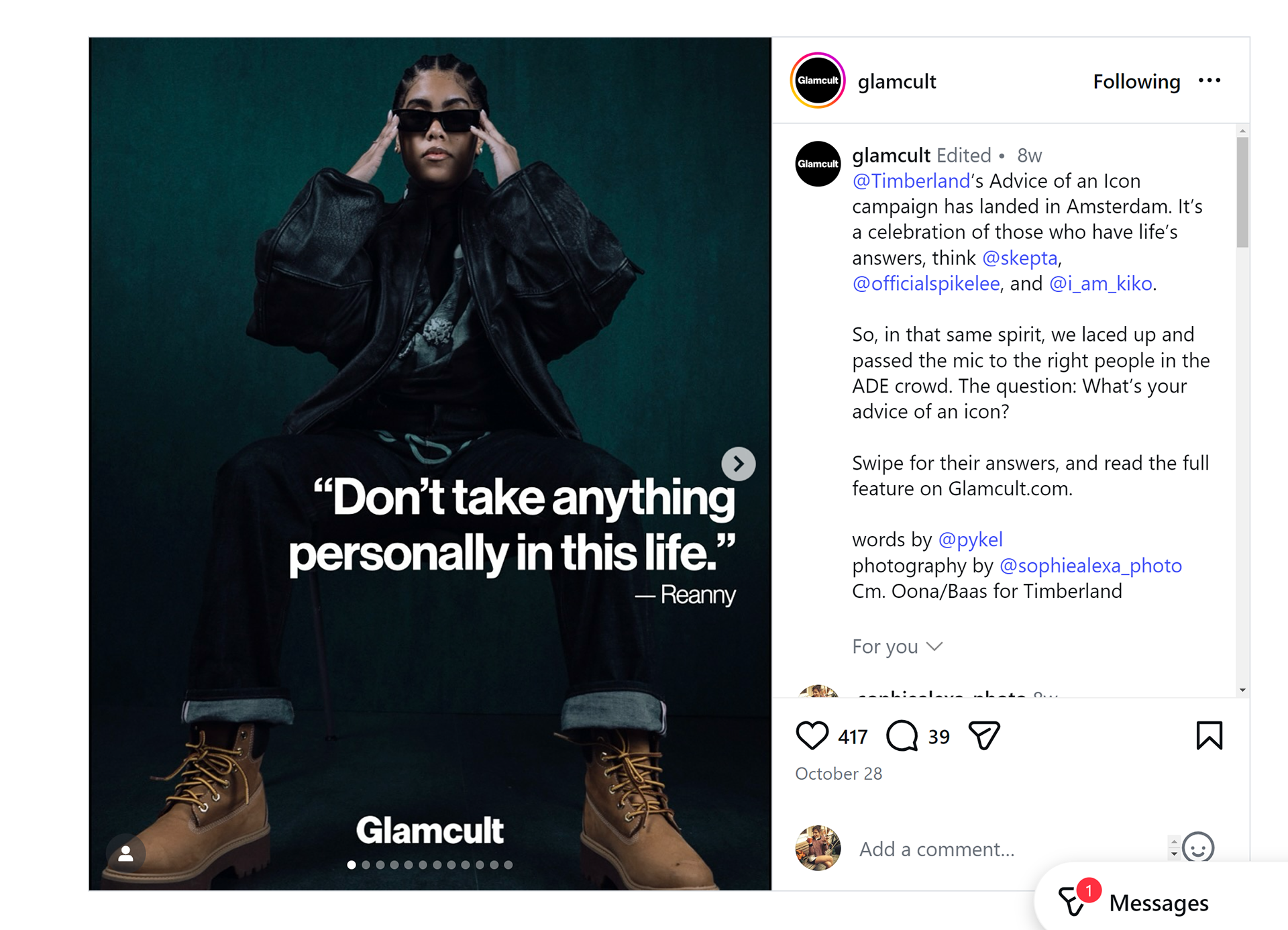The width and height of the screenshot is (1288, 930).
Task: Jump to the second carousel dot
Action: pyautogui.click(x=366, y=865)
